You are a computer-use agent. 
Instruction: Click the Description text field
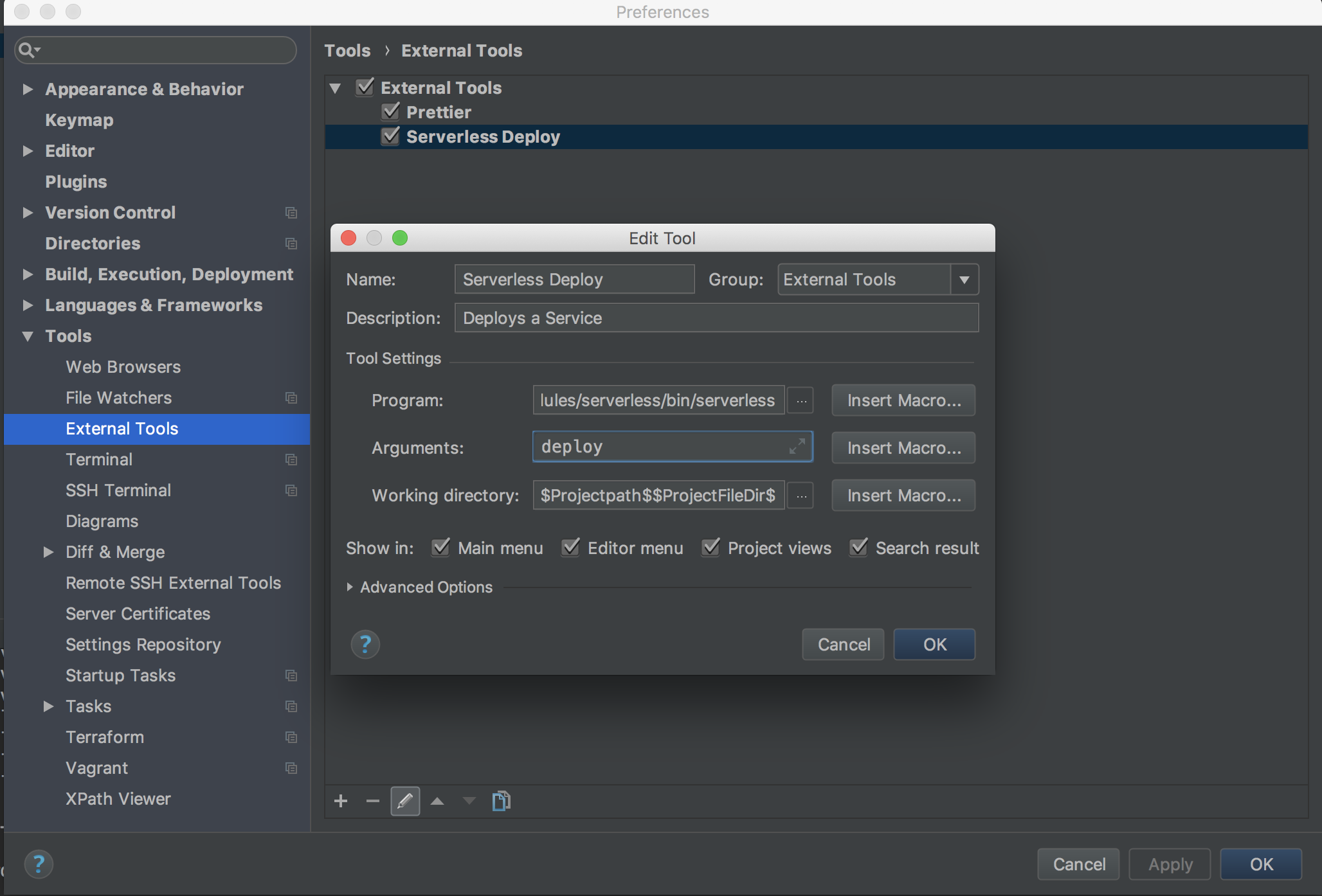716,318
